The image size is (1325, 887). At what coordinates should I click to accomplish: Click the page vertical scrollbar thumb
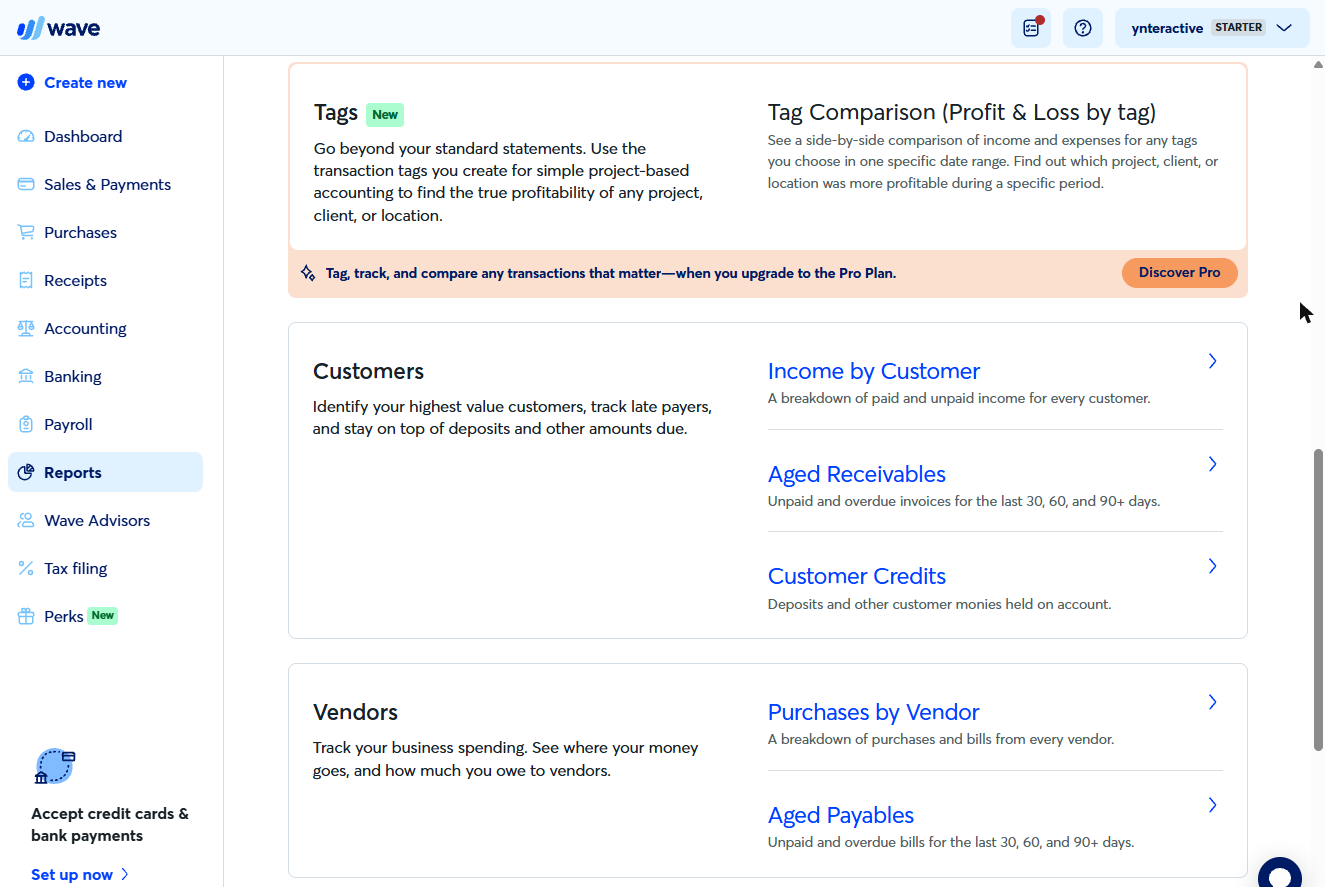pos(1317,600)
